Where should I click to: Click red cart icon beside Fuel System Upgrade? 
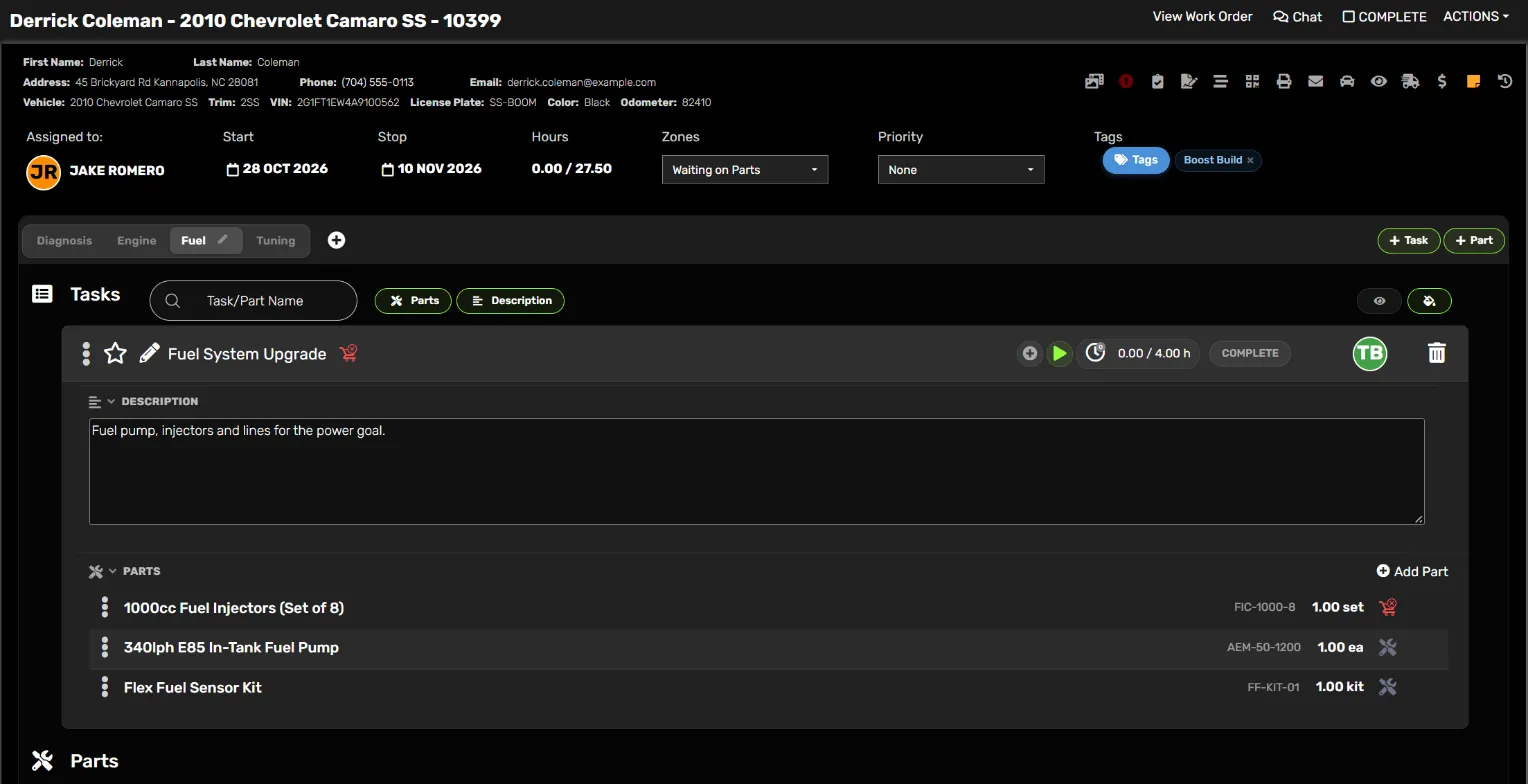[x=348, y=353]
